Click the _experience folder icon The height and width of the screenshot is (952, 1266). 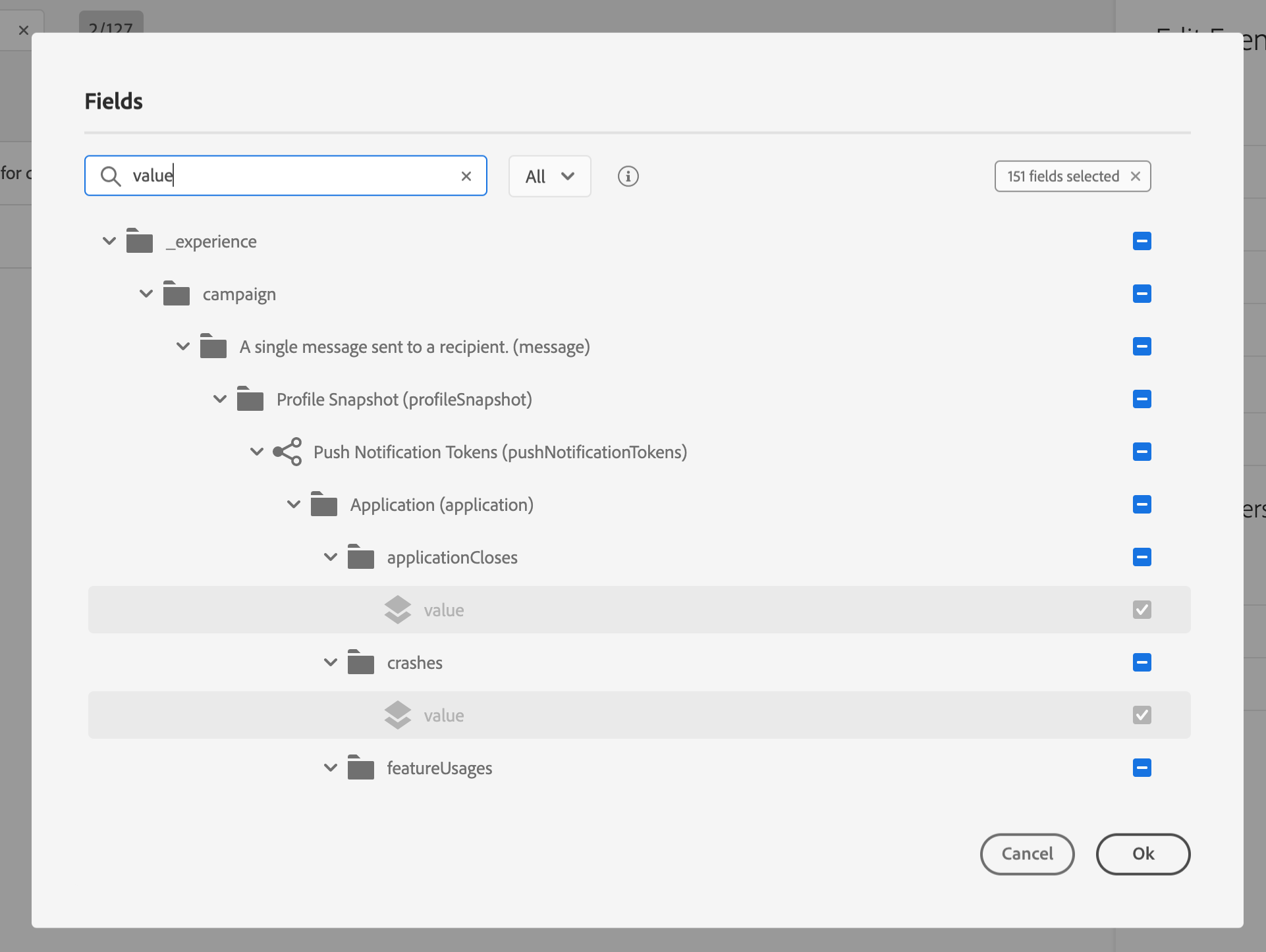(x=140, y=241)
